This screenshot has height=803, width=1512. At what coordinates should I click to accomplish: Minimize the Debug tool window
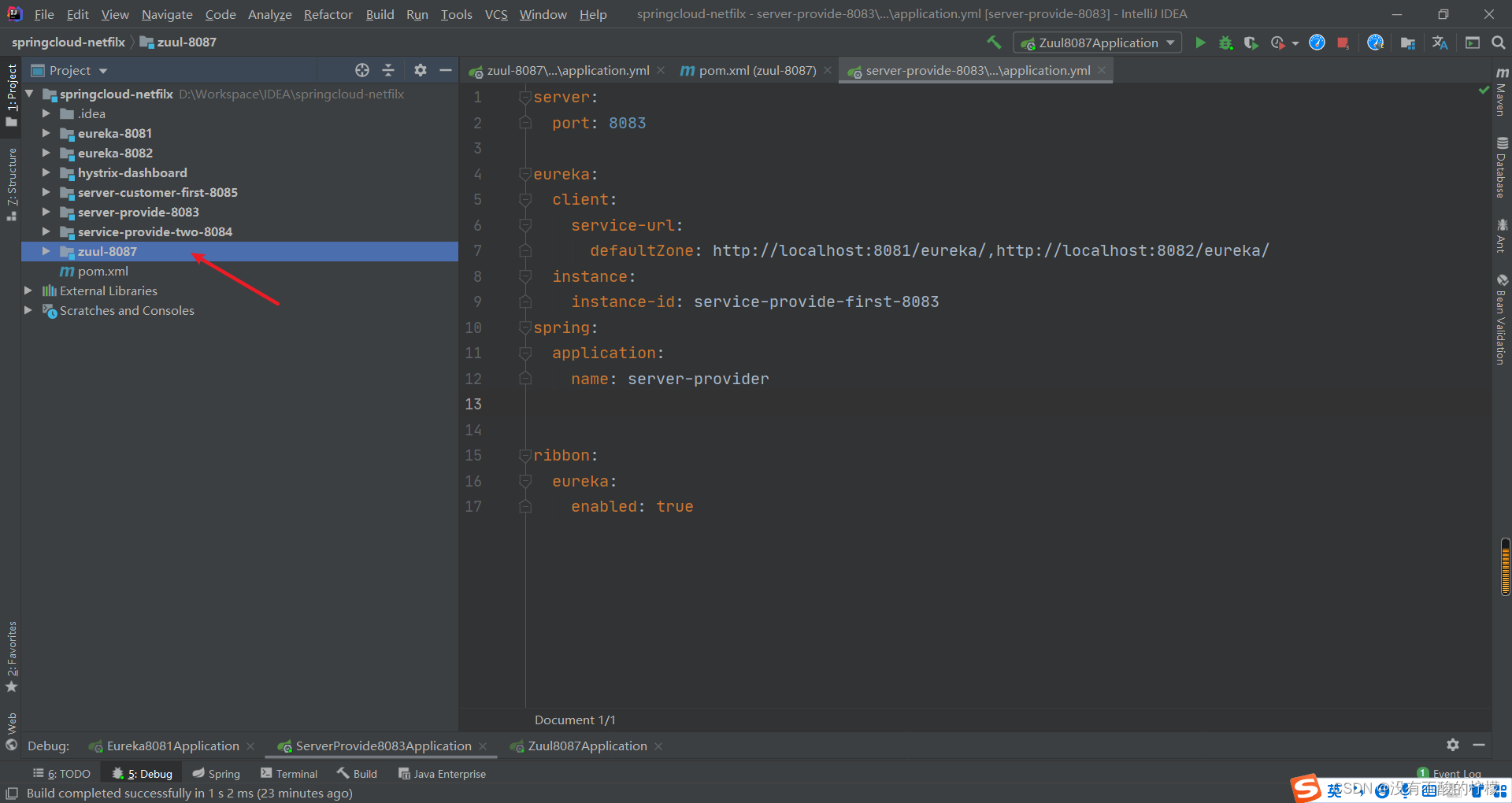pyautogui.click(x=1479, y=745)
